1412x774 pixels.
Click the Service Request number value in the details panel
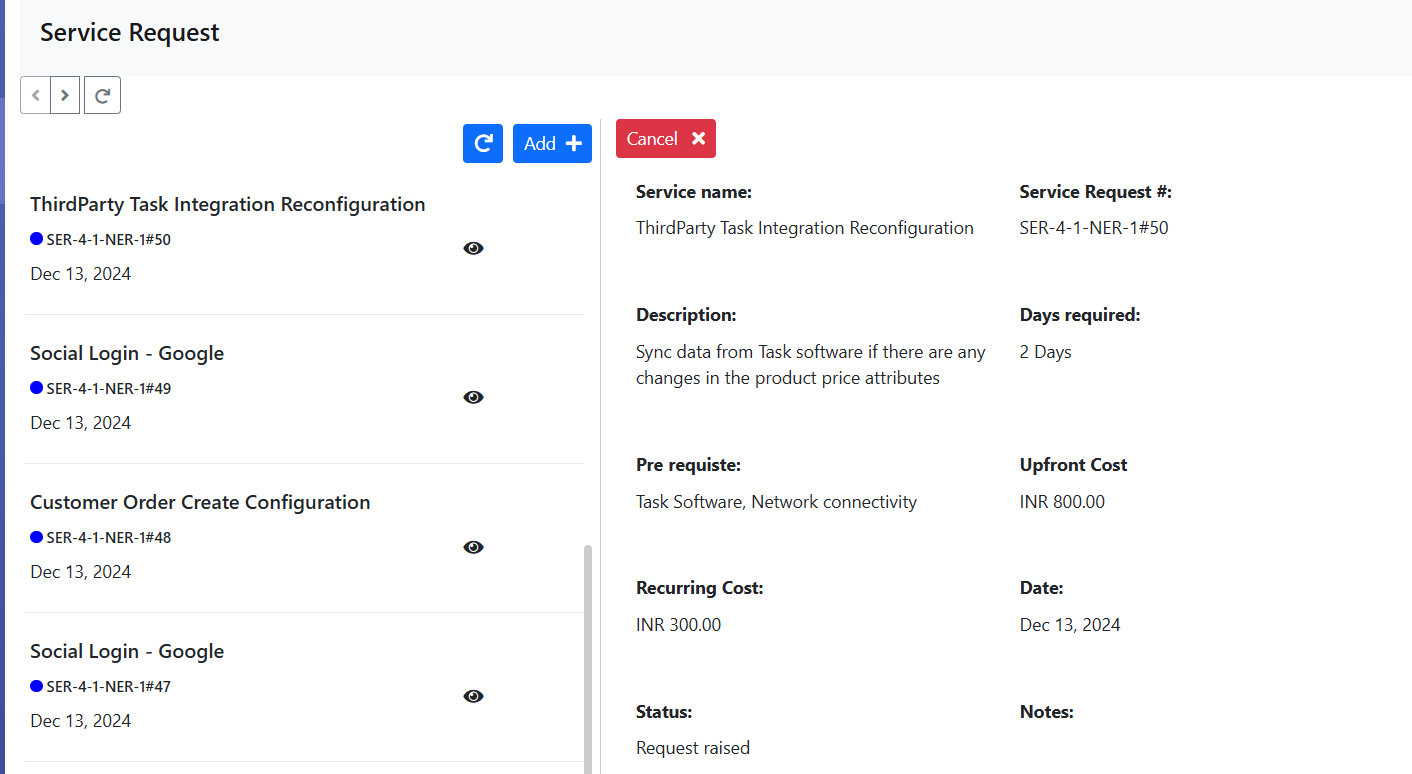1094,228
